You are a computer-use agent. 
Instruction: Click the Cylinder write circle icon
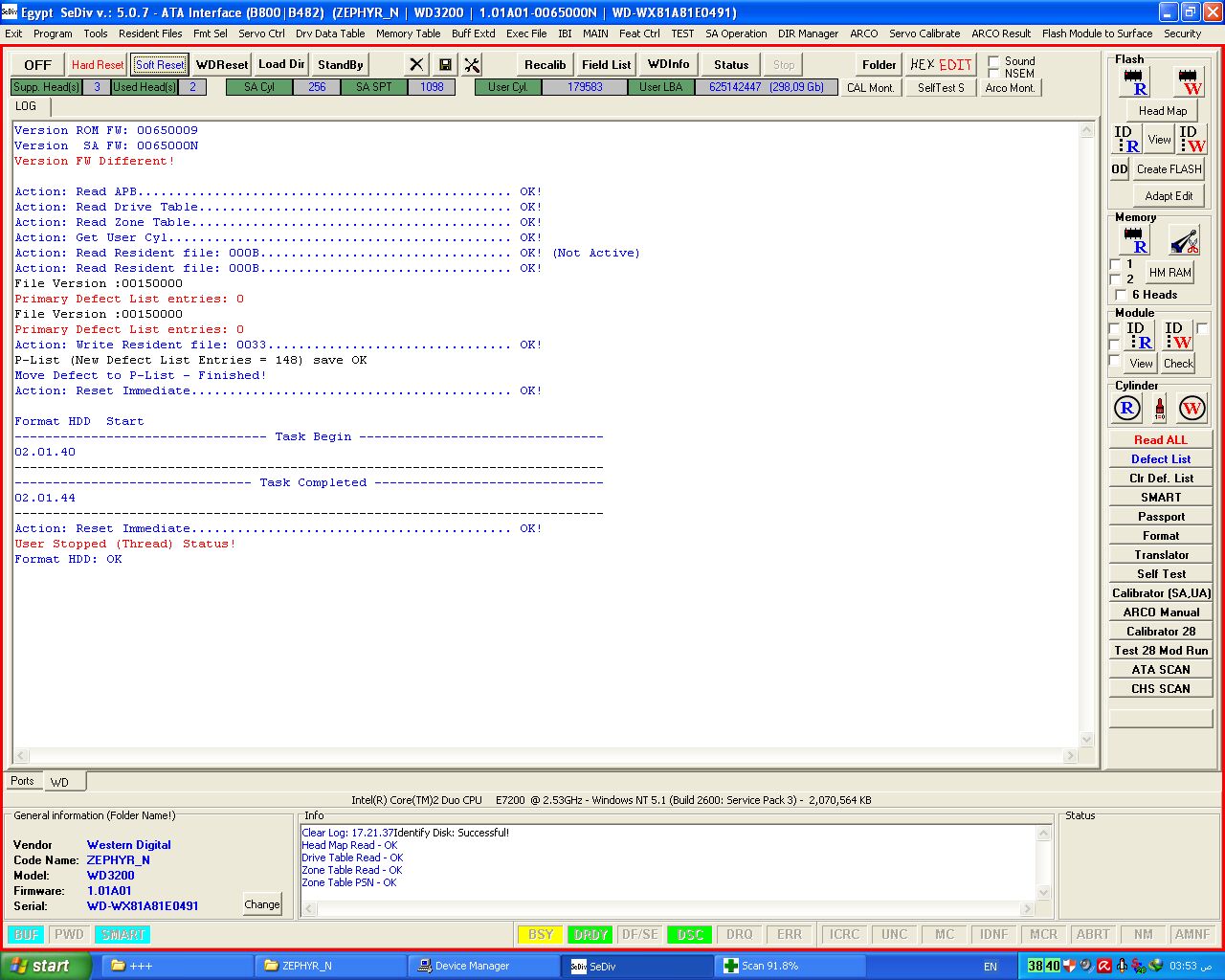pos(1192,409)
